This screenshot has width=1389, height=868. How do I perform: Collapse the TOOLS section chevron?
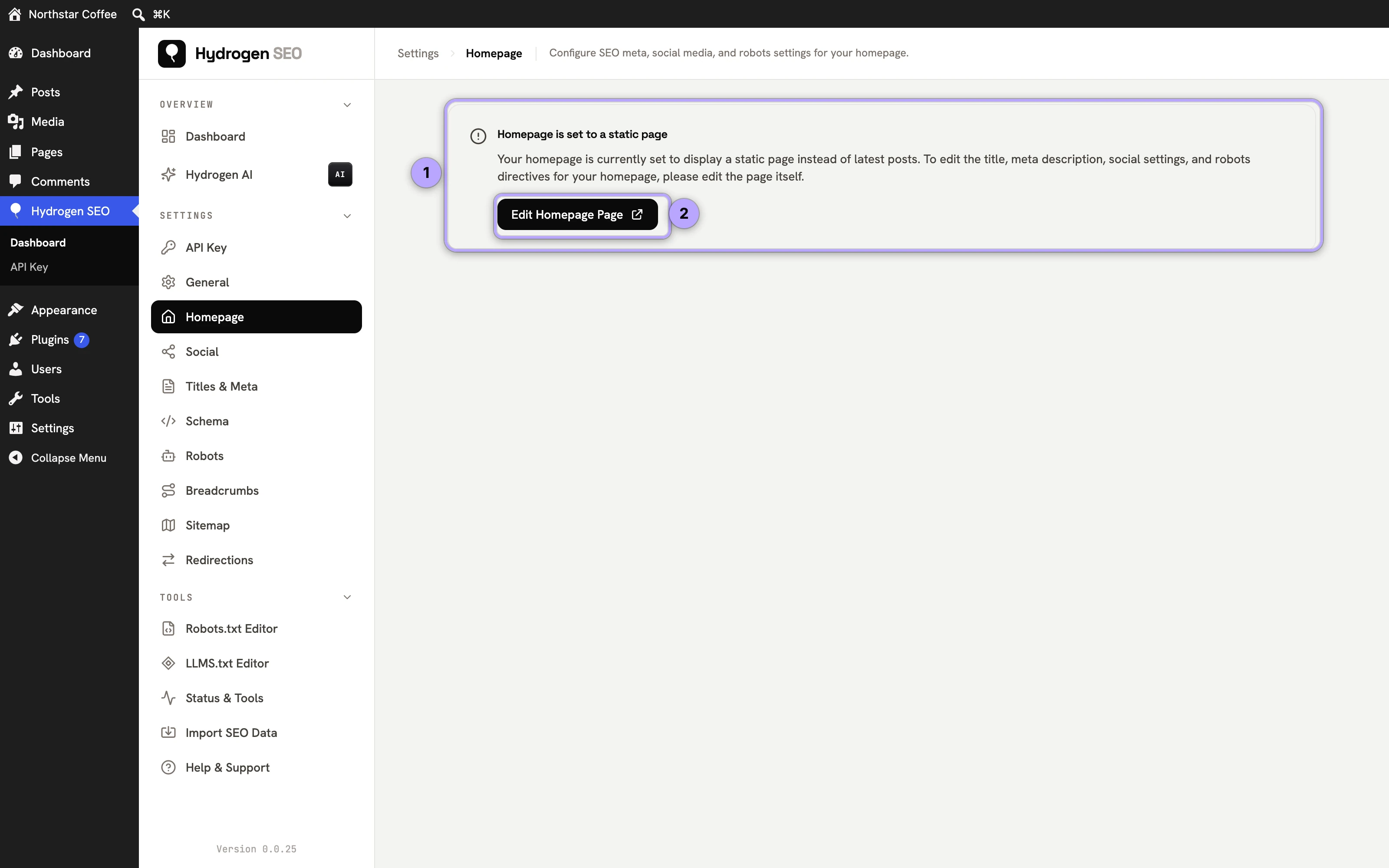[347, 598]
